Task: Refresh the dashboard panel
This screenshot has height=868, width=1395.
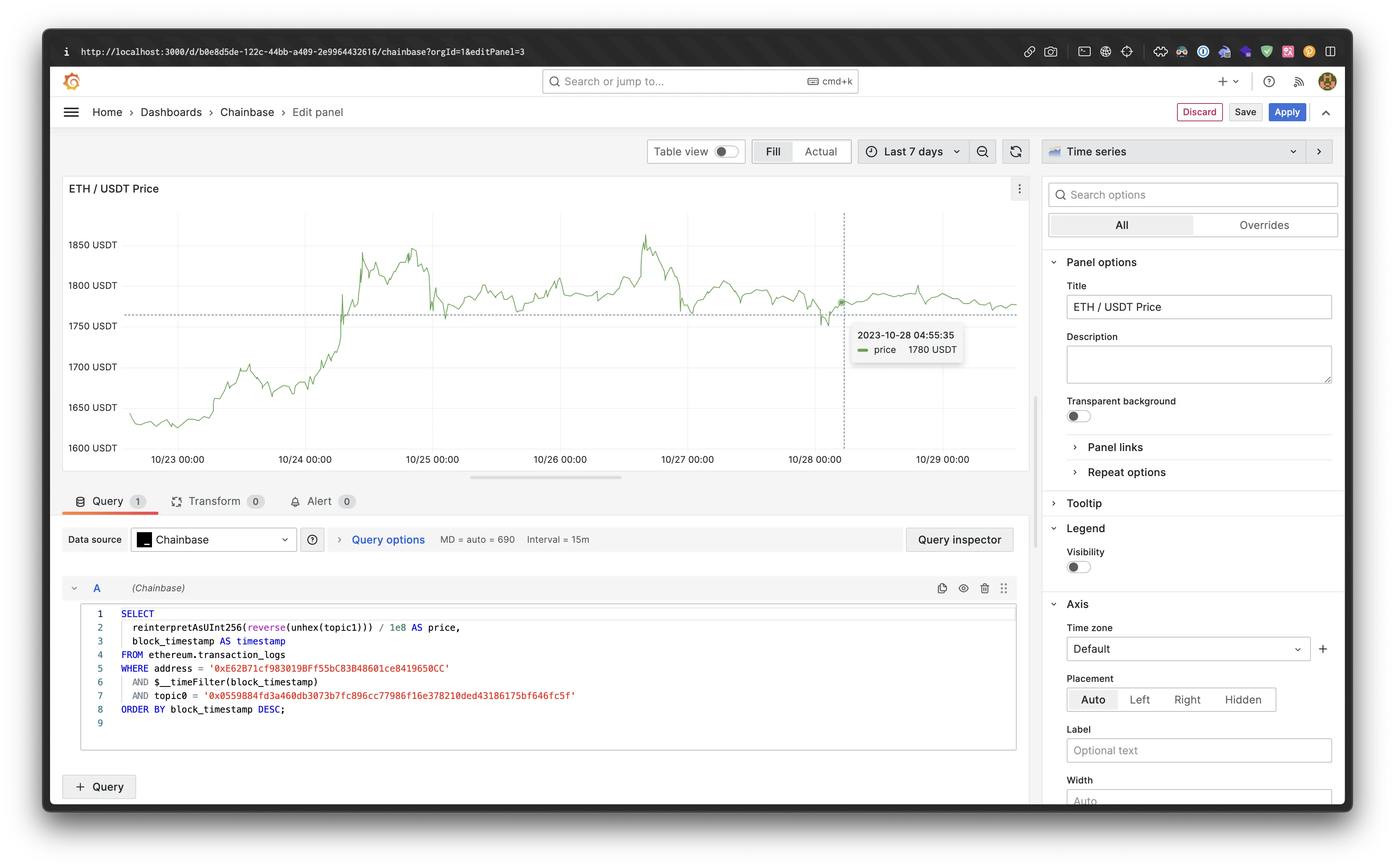Action: pos(1016,152)
